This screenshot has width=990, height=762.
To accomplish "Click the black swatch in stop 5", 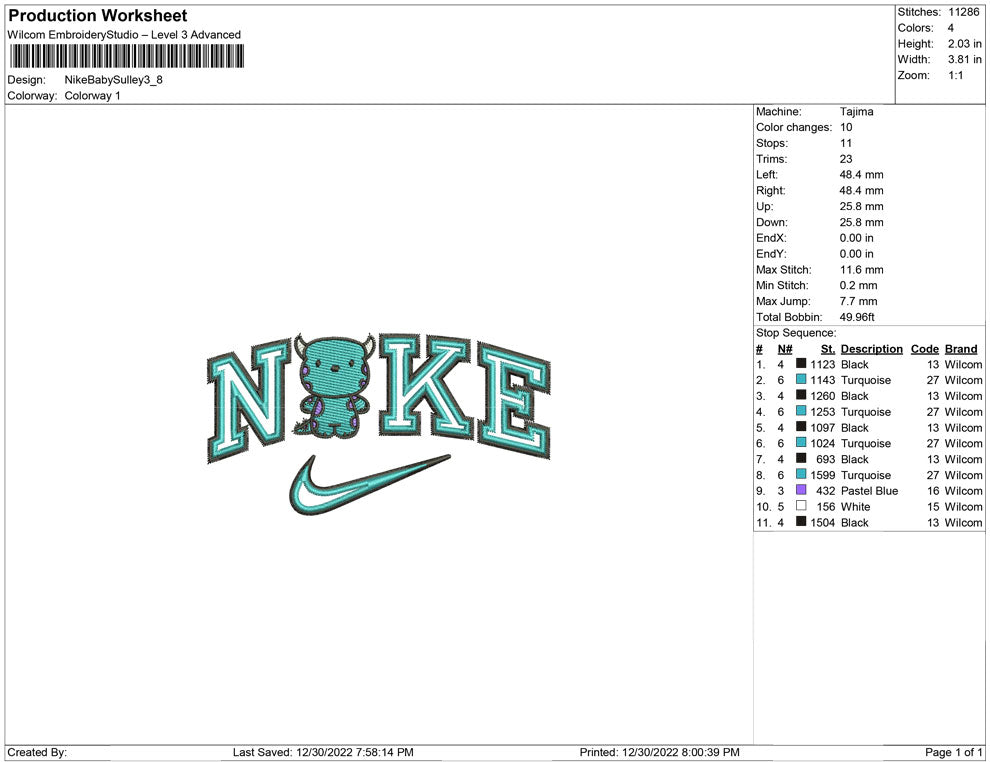I will 801,427.
